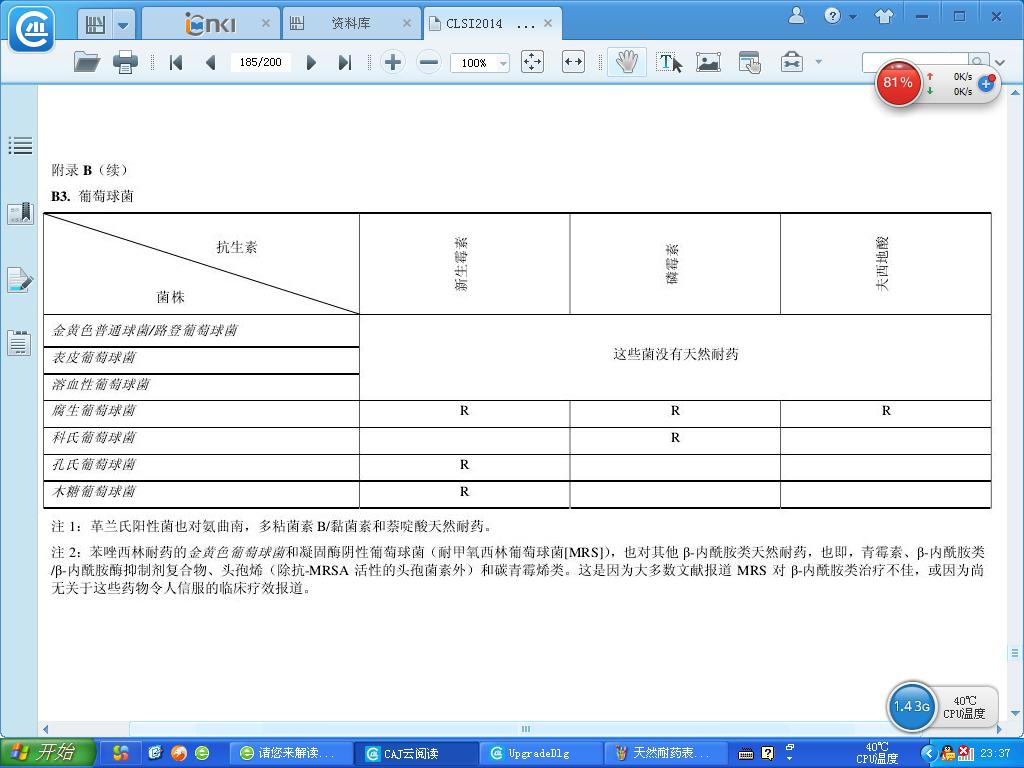
Task: Activate the Text selection tool
Action: pos(668,62)
